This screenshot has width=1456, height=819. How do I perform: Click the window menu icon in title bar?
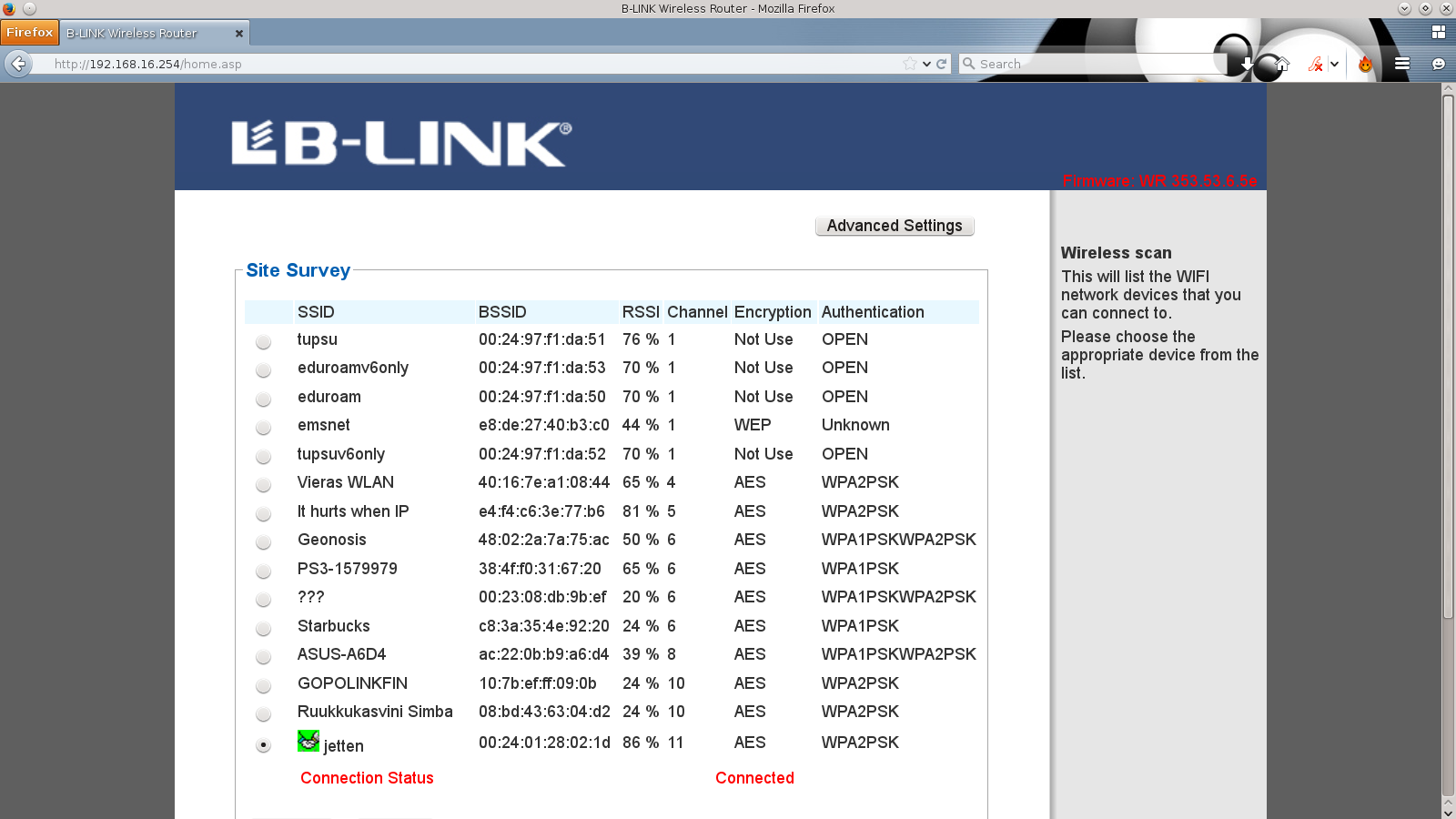(29, 8)
